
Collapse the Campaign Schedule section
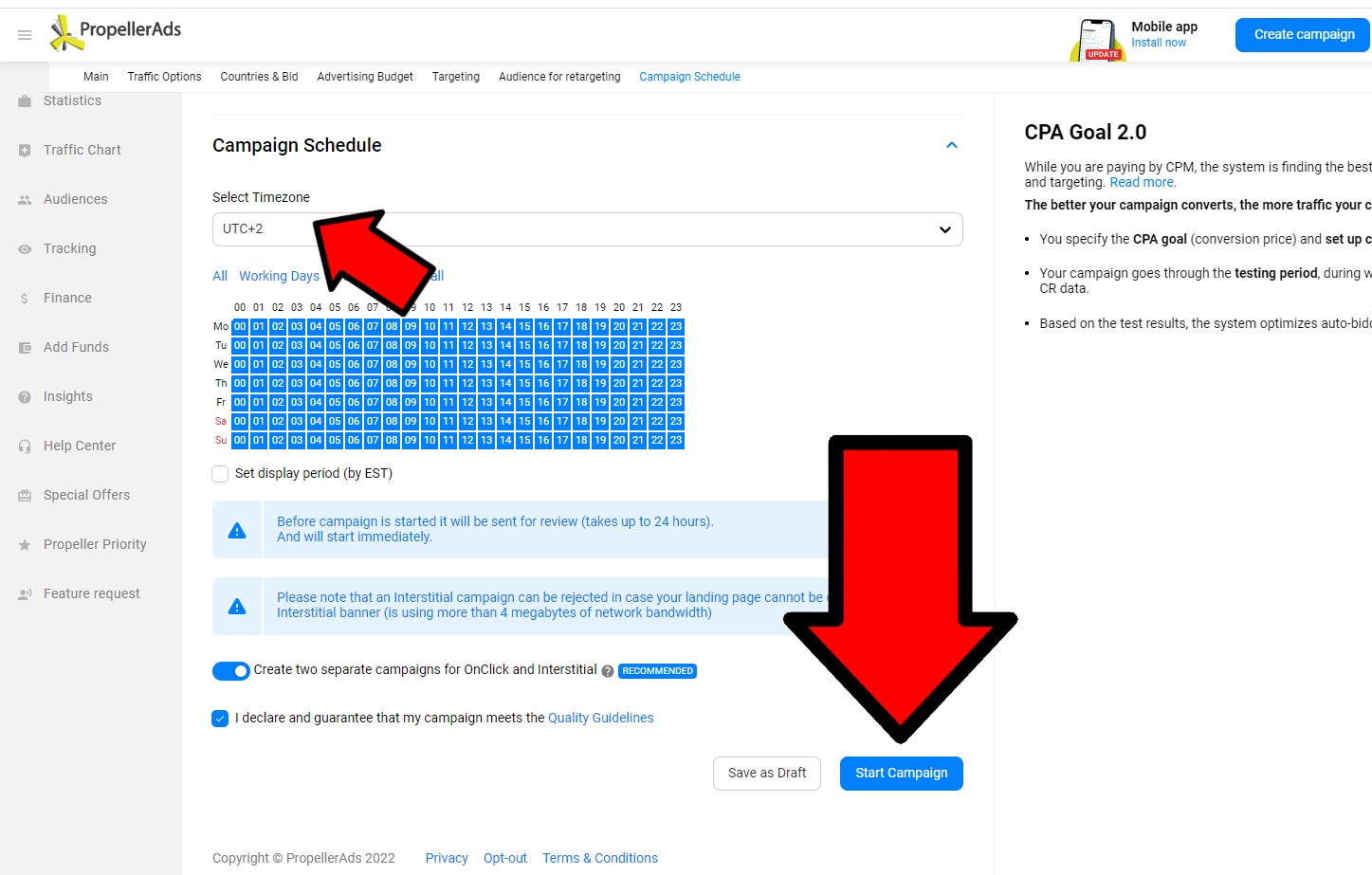point(951,145)
